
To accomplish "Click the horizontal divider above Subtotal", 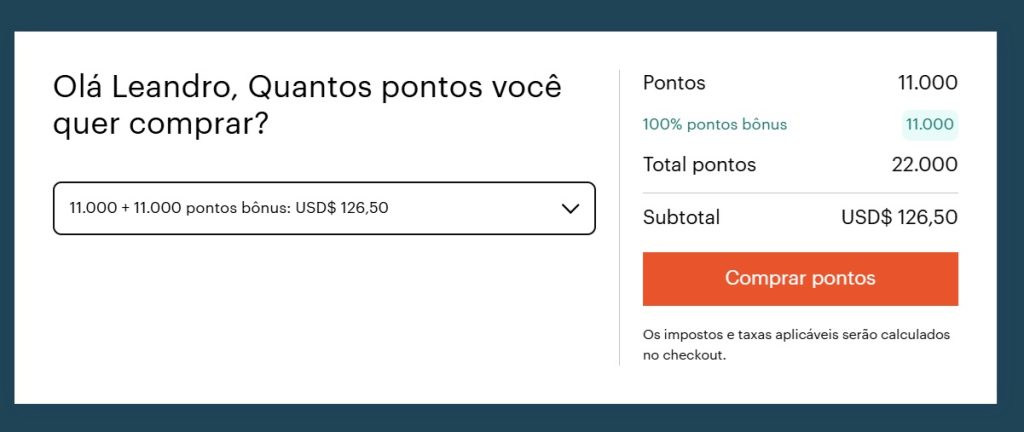I will [x=800, y=193].
